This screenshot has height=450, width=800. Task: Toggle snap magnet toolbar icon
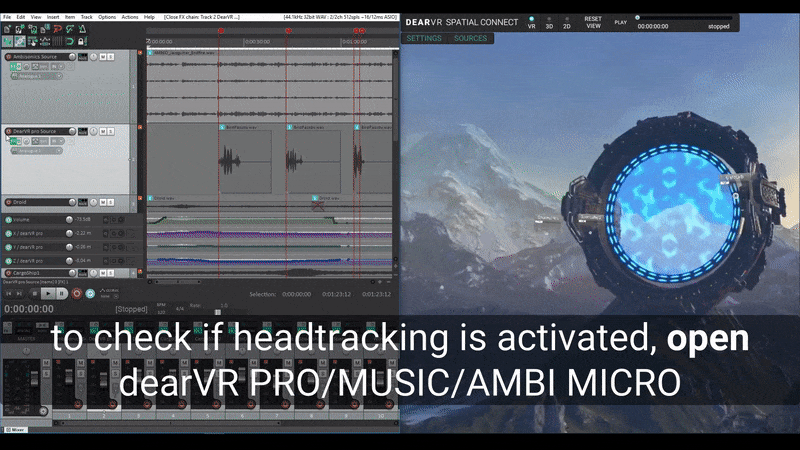(70, 41)
